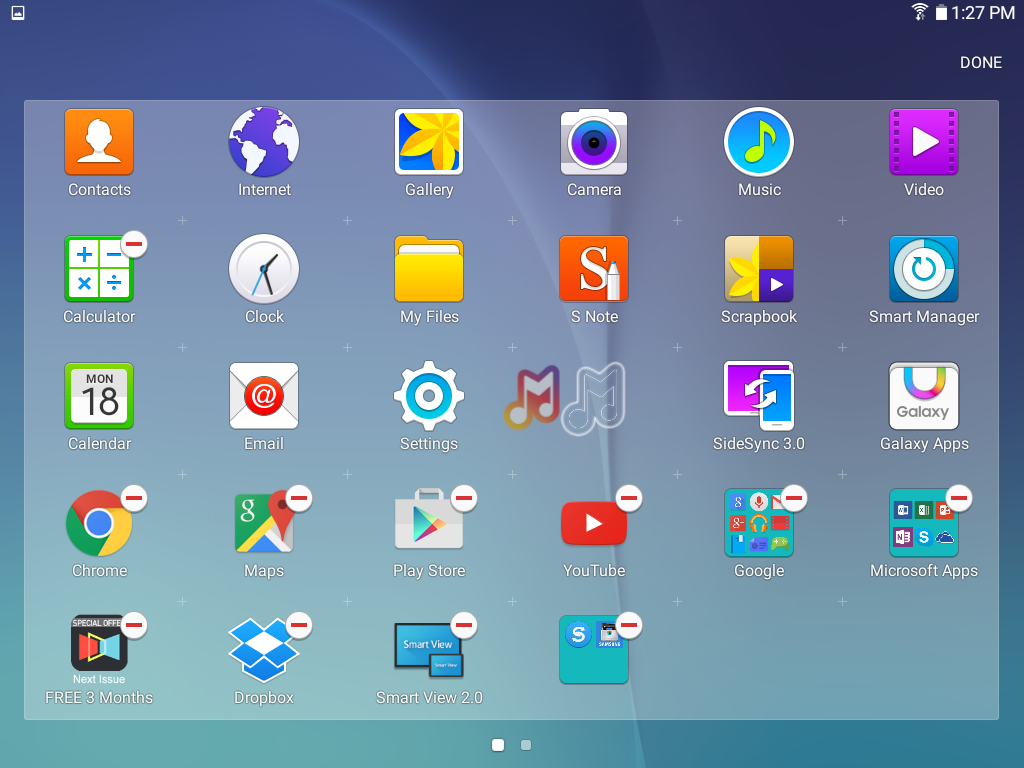Launch the Chrome browser icon

tap(99, 523)
